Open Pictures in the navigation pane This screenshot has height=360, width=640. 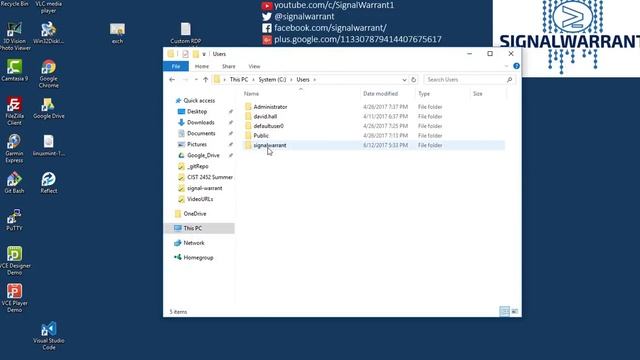pos(197,144)
